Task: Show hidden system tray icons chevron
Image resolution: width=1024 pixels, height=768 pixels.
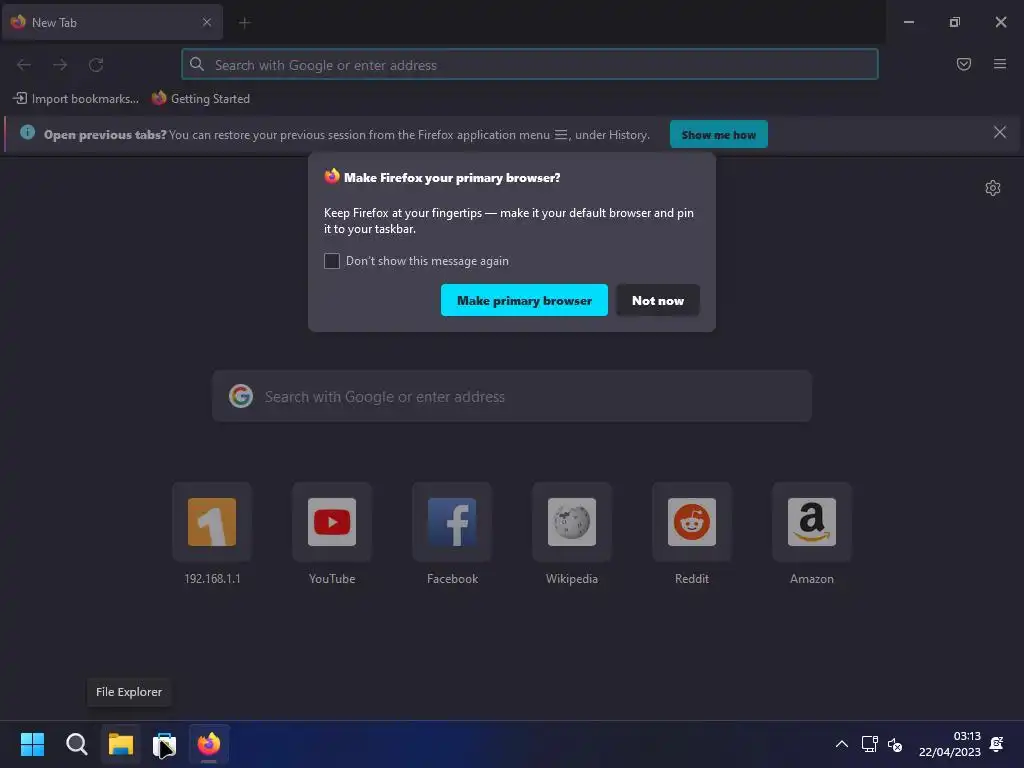Action: [842, 744]
